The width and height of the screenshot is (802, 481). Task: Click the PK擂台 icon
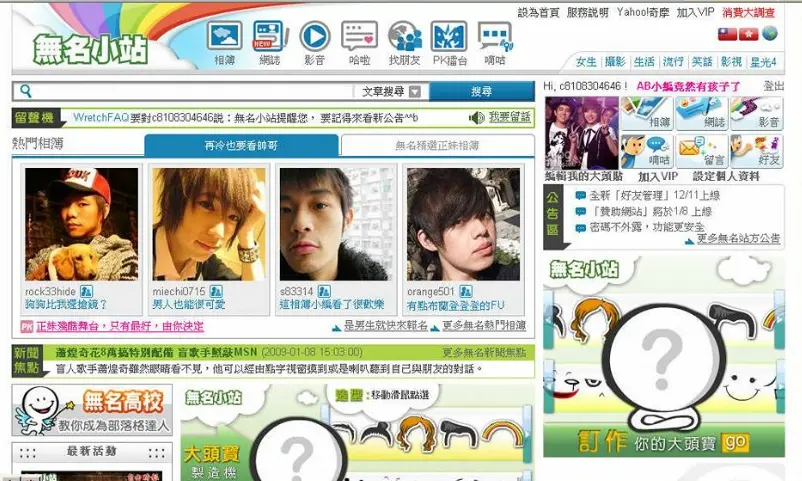tap(449, 37)
